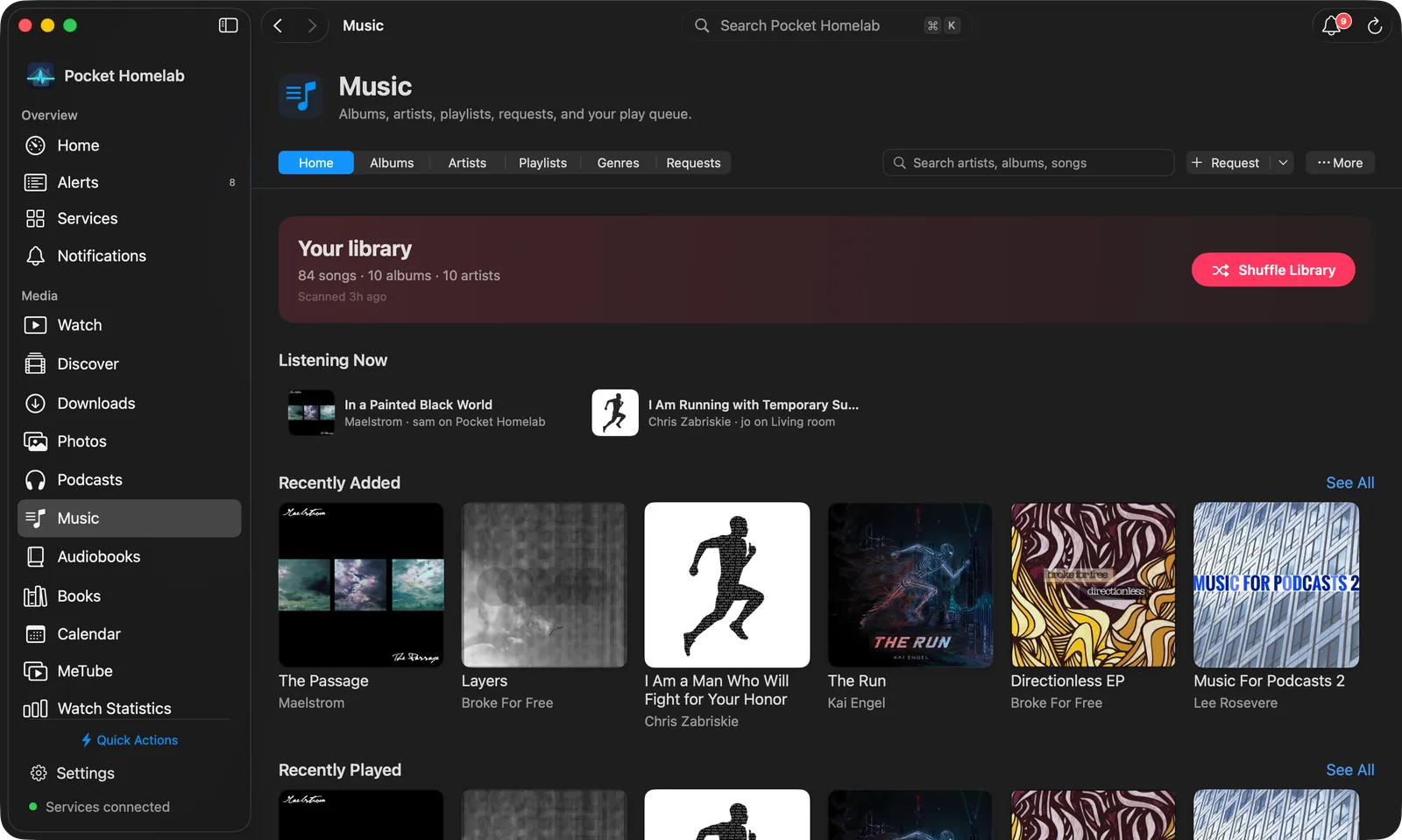Focus the Search Pocket Homelab field
This screenshot has width=1402, height=840.
[826, 25]
